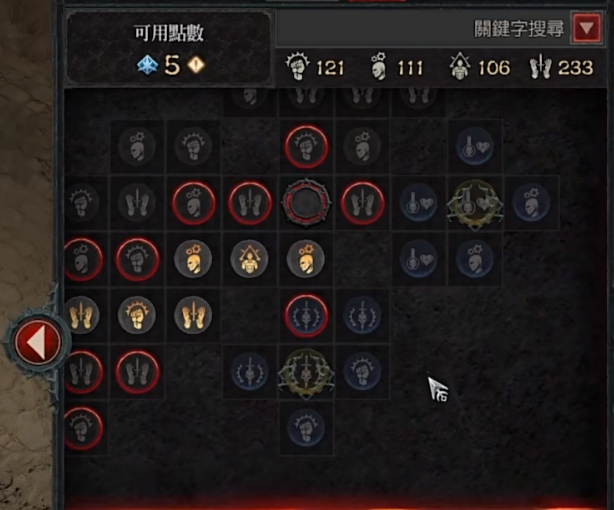Image resolution: width=614 pixels, height=510 pixels.
Task: Click the Dexterity hands stat icon showing 233
Action: 540,67
